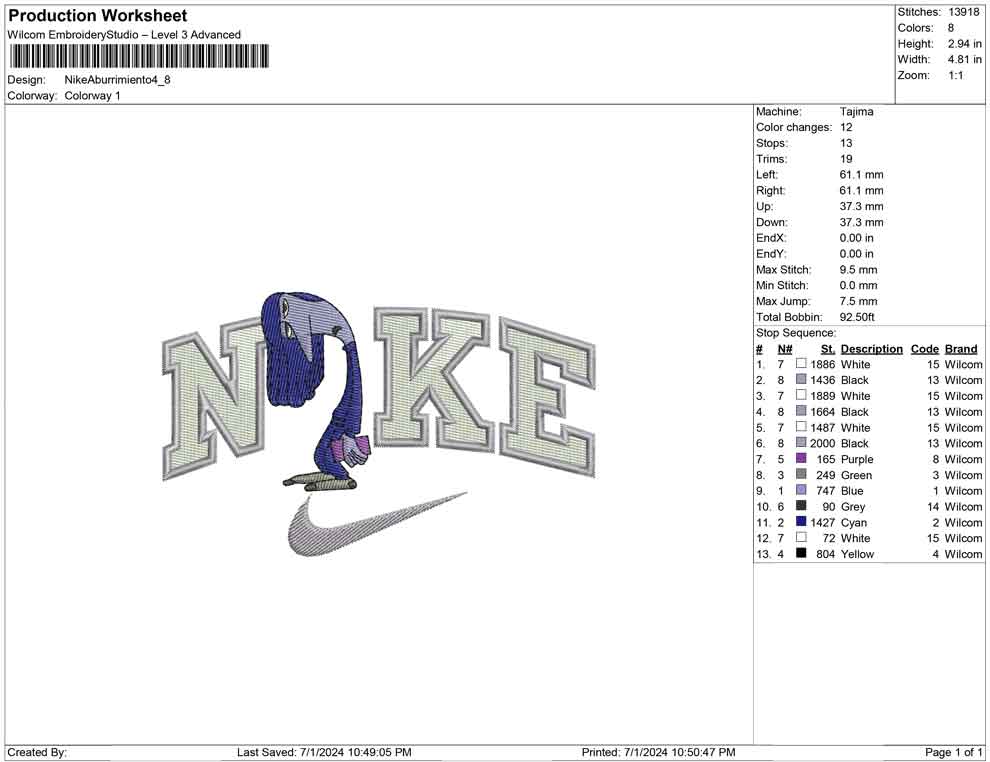Click the Created By label
This screenshot has width=990, height=762.
click(37, 752)
